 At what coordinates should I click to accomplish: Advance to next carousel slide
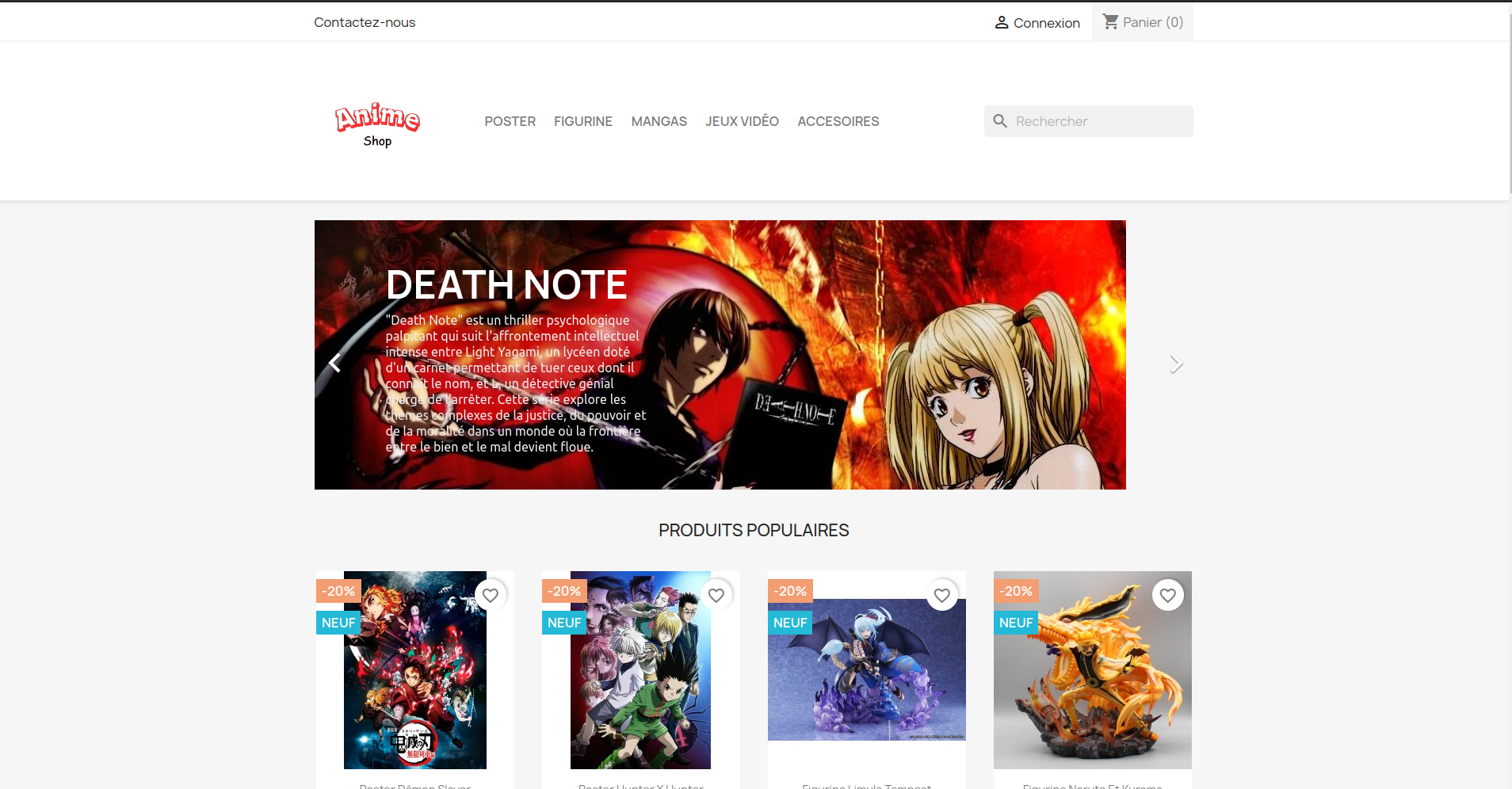coord(1176,364)
